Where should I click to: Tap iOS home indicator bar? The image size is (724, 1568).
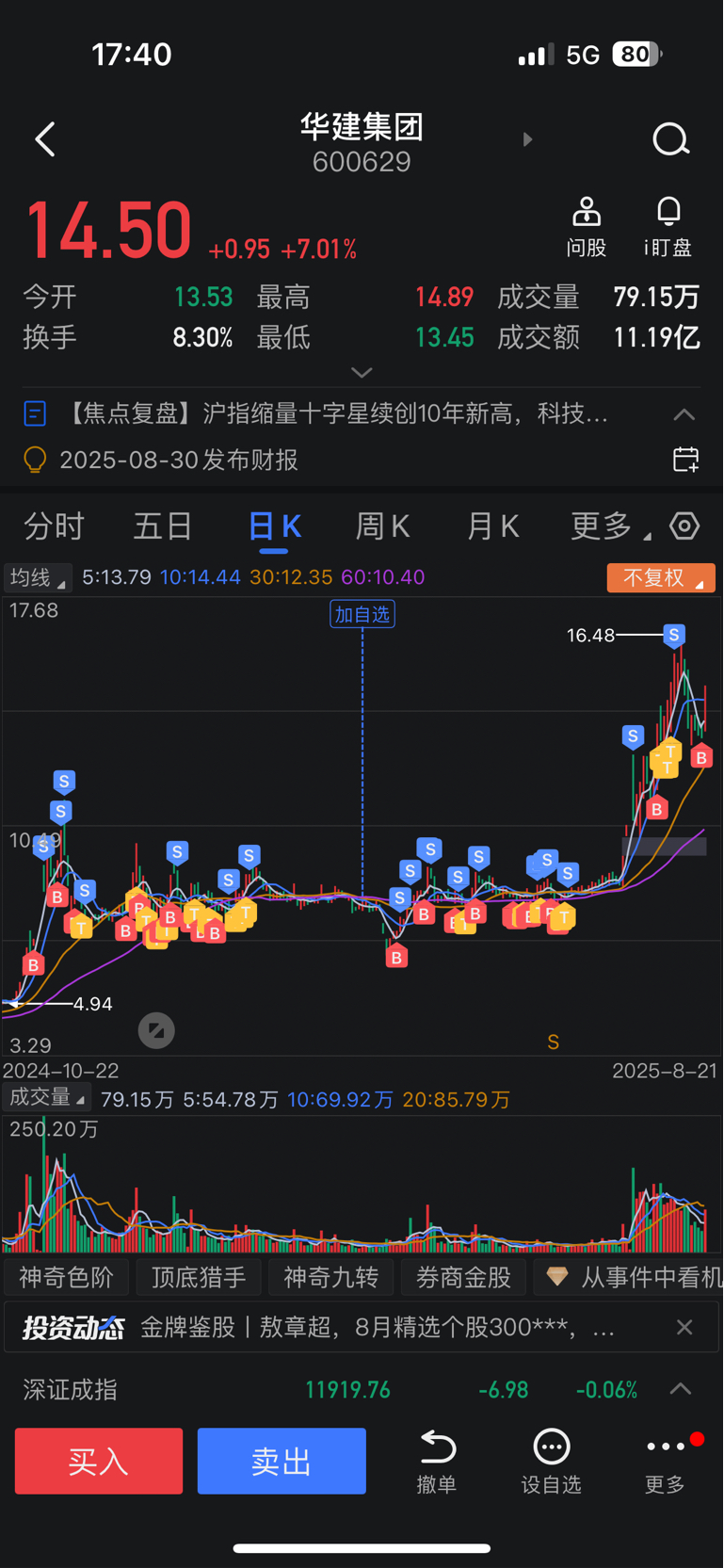coord(362,1548)
